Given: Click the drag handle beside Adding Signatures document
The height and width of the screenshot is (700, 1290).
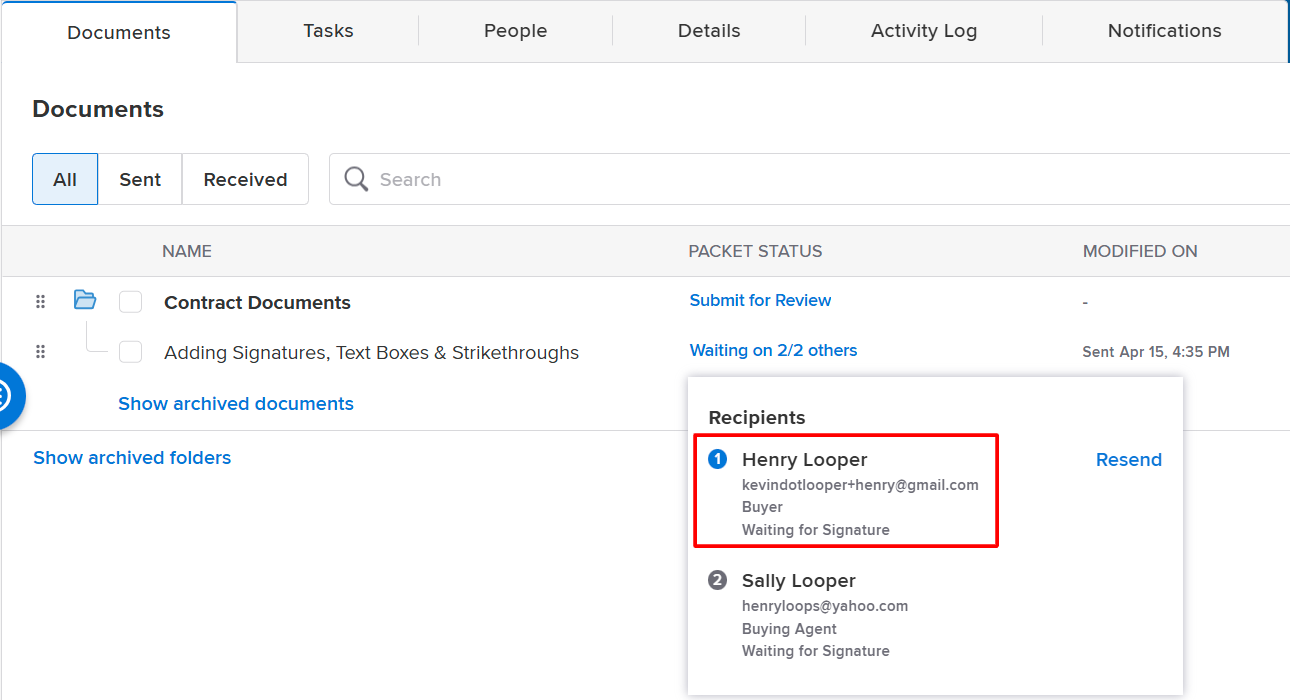Looking at the screenshot, I should [41, 352].
